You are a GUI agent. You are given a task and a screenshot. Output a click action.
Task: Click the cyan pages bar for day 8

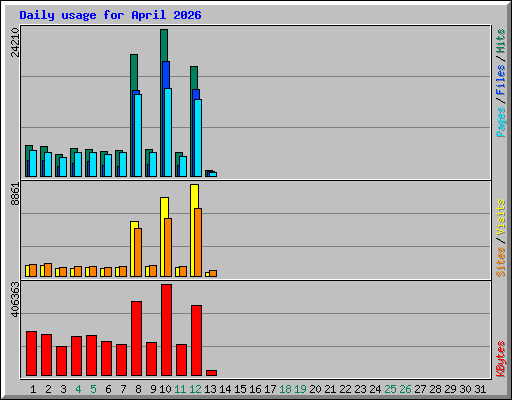[x=138, y=135]
